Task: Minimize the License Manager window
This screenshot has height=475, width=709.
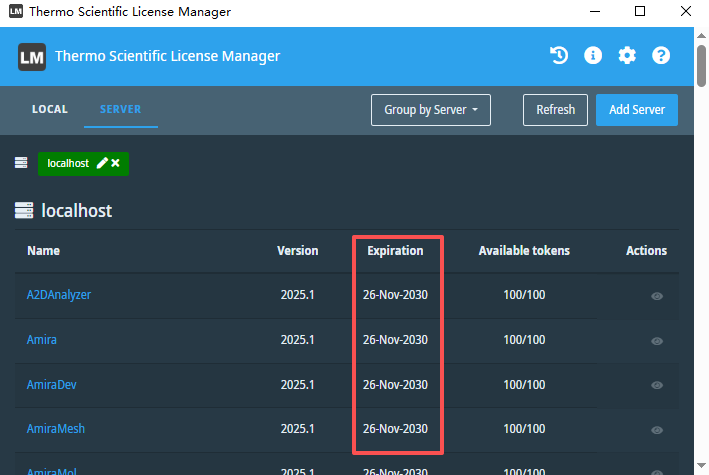Action: (595, 11)
